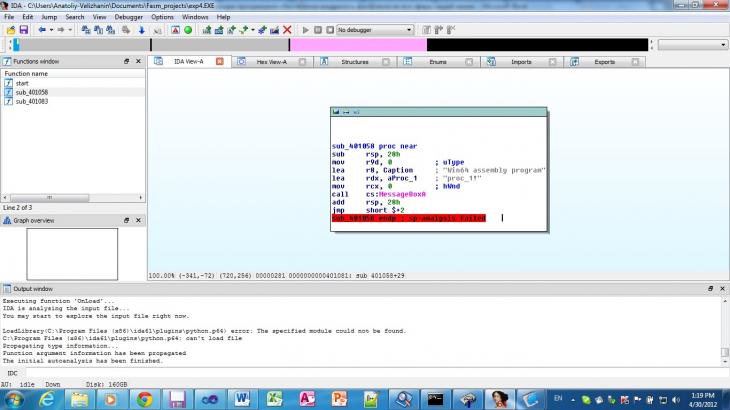Click the red X toolbar icon

pos(287,30)
